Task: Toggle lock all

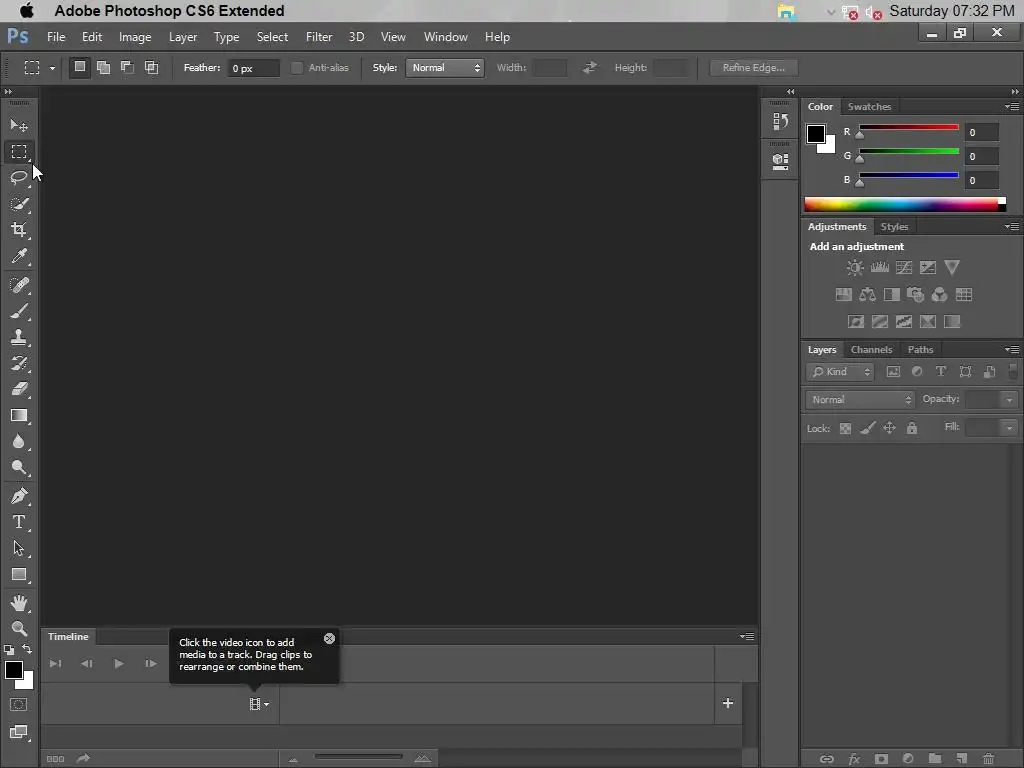Action: click(912, 428)
